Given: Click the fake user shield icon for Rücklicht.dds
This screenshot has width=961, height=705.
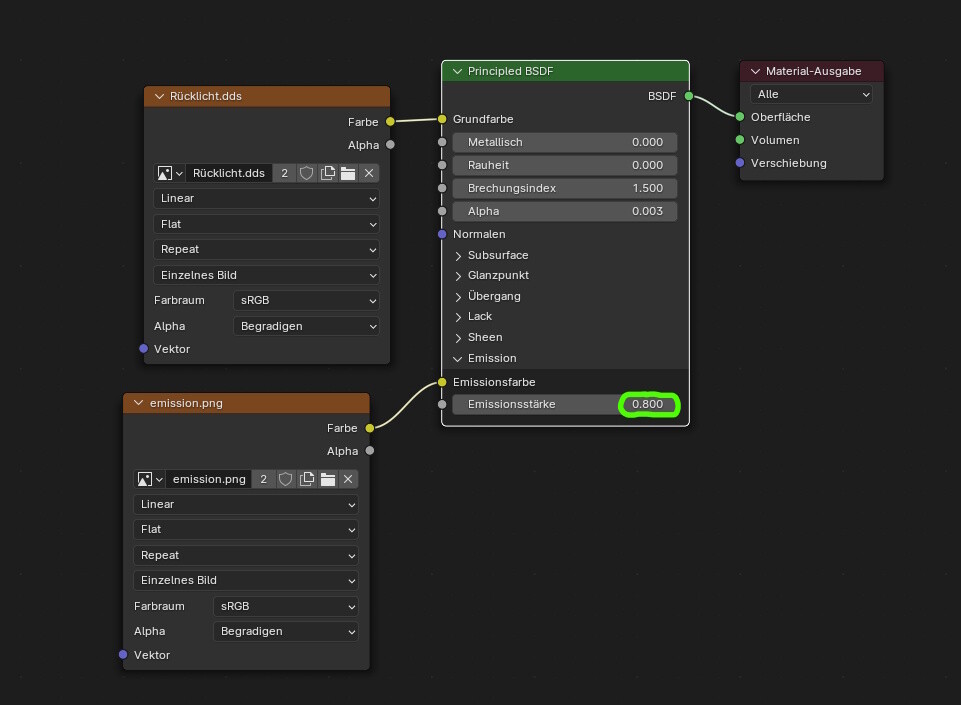Looking at the screenshot, I should [306, 173].
